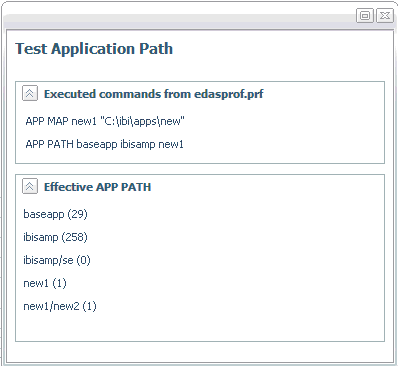Click the Test Application Path title

point(94,49)
